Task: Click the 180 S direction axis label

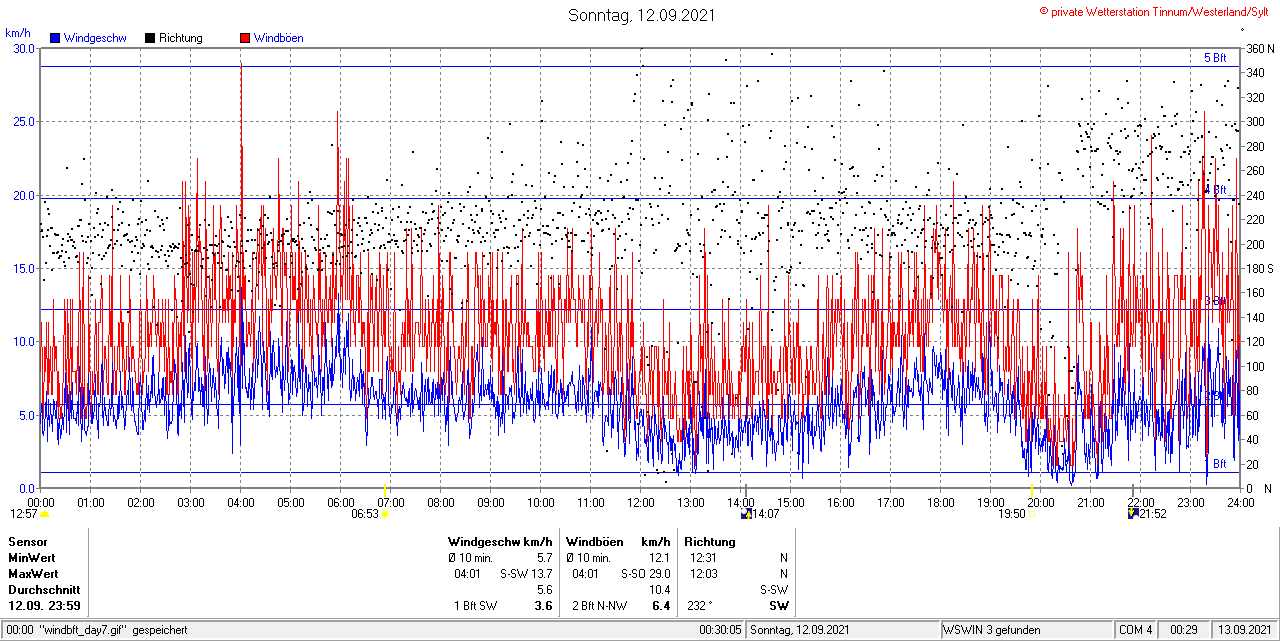Action: click(x=1259, y=268)
